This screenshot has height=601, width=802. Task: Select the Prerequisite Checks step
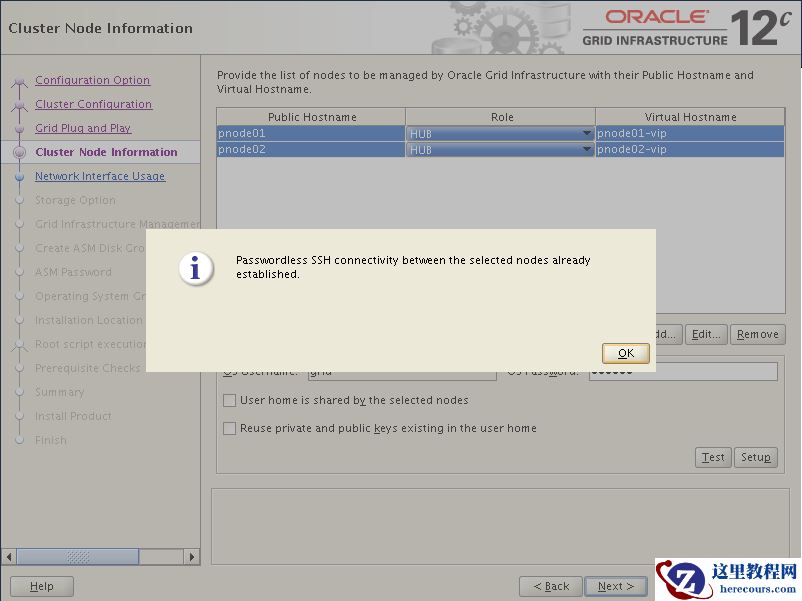87,368
